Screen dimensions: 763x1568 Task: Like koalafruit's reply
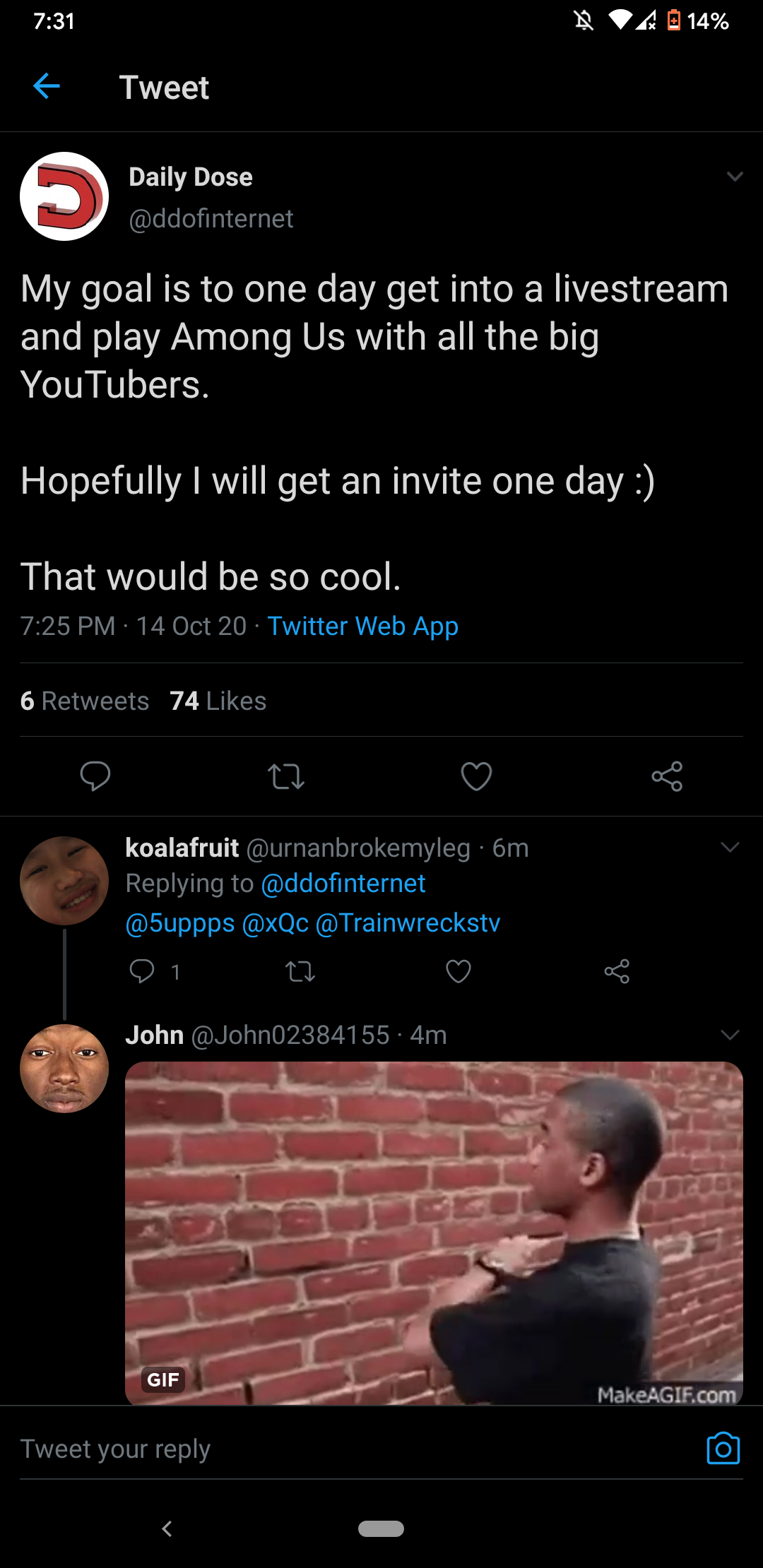click(x=459, y=972)
